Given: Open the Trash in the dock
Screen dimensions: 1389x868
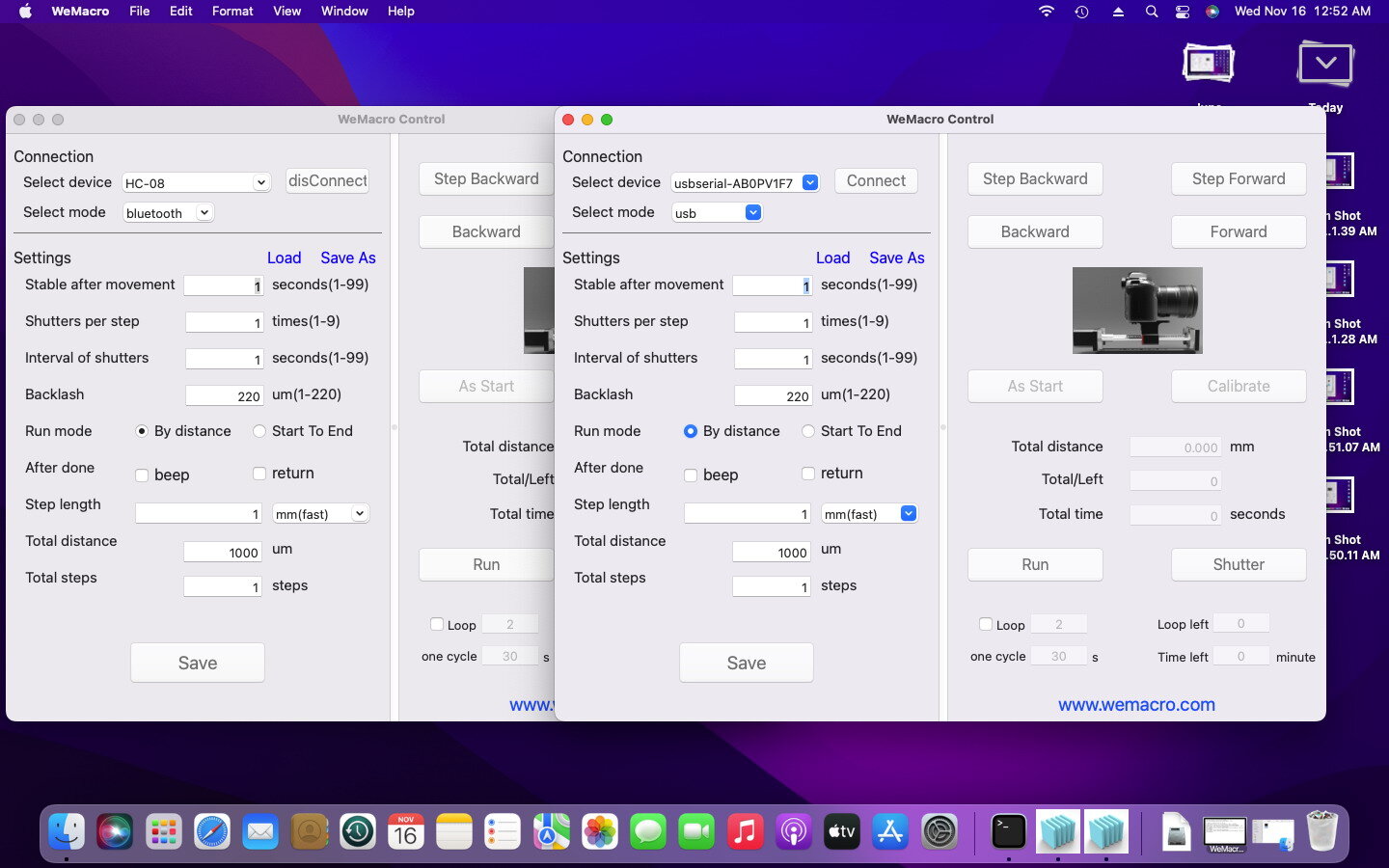Looking at the screenshot, I should (x=1321, y=830).
